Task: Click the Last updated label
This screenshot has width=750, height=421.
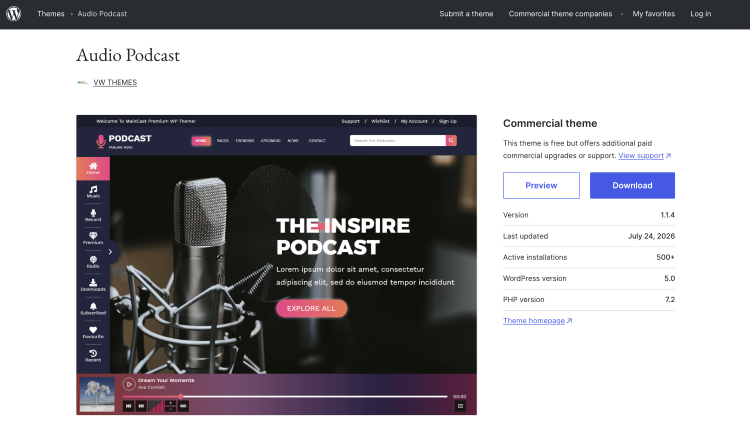Action: coord(525,236)
